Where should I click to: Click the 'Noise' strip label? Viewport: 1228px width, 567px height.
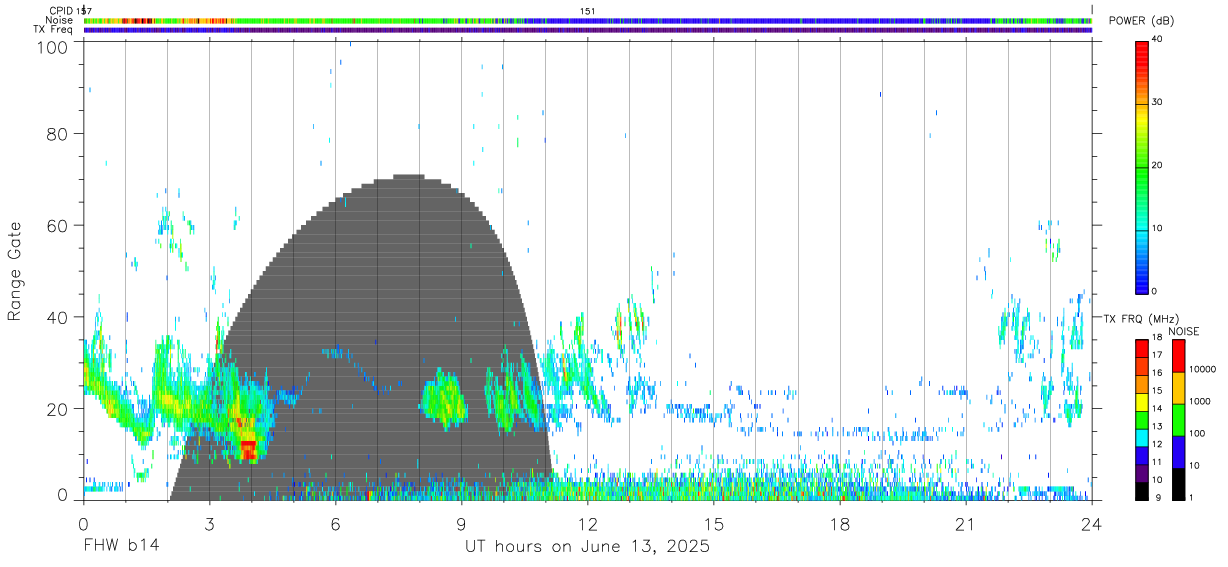[59, 20]
